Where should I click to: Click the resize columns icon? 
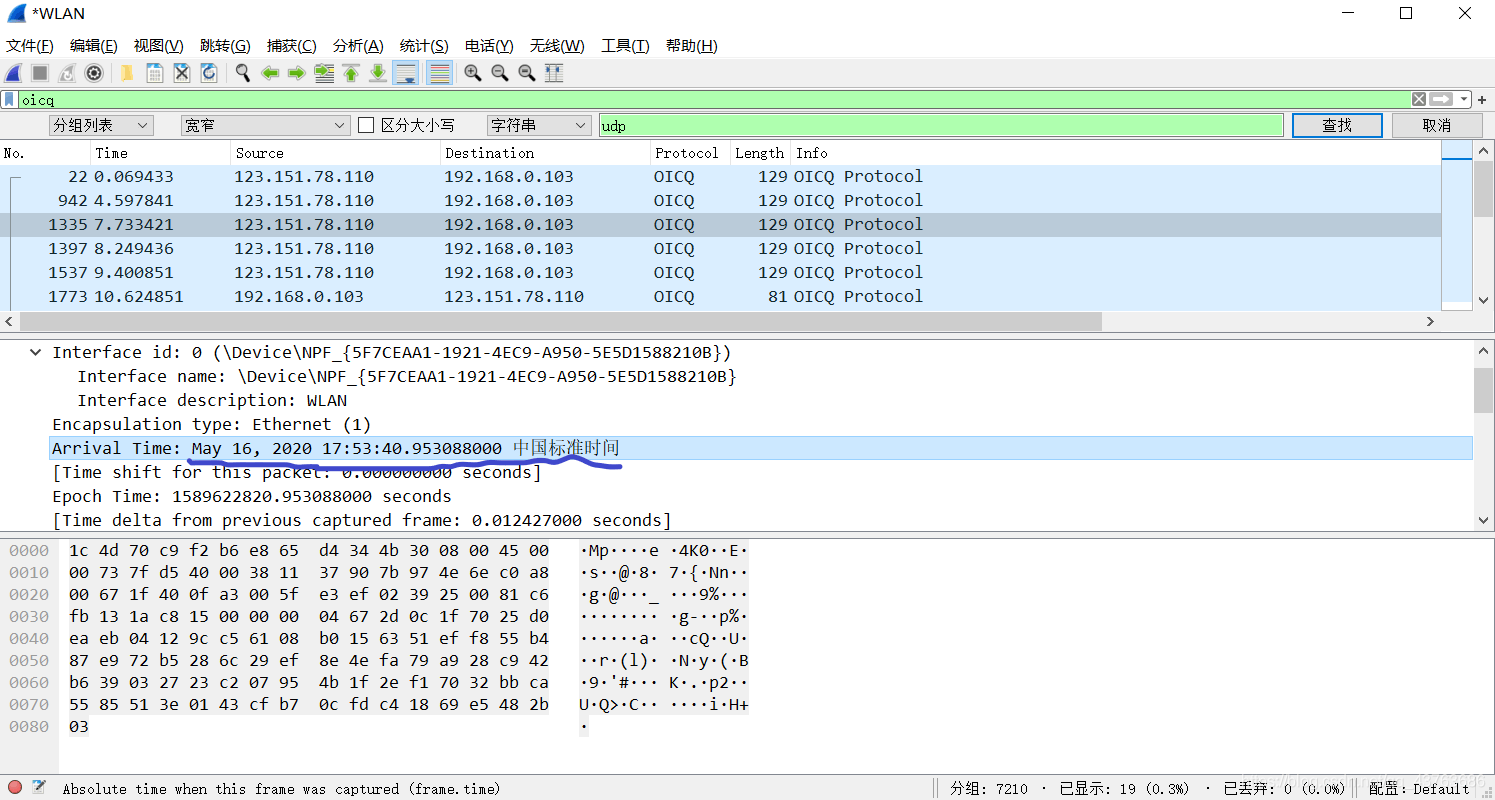tap(553, 73)
